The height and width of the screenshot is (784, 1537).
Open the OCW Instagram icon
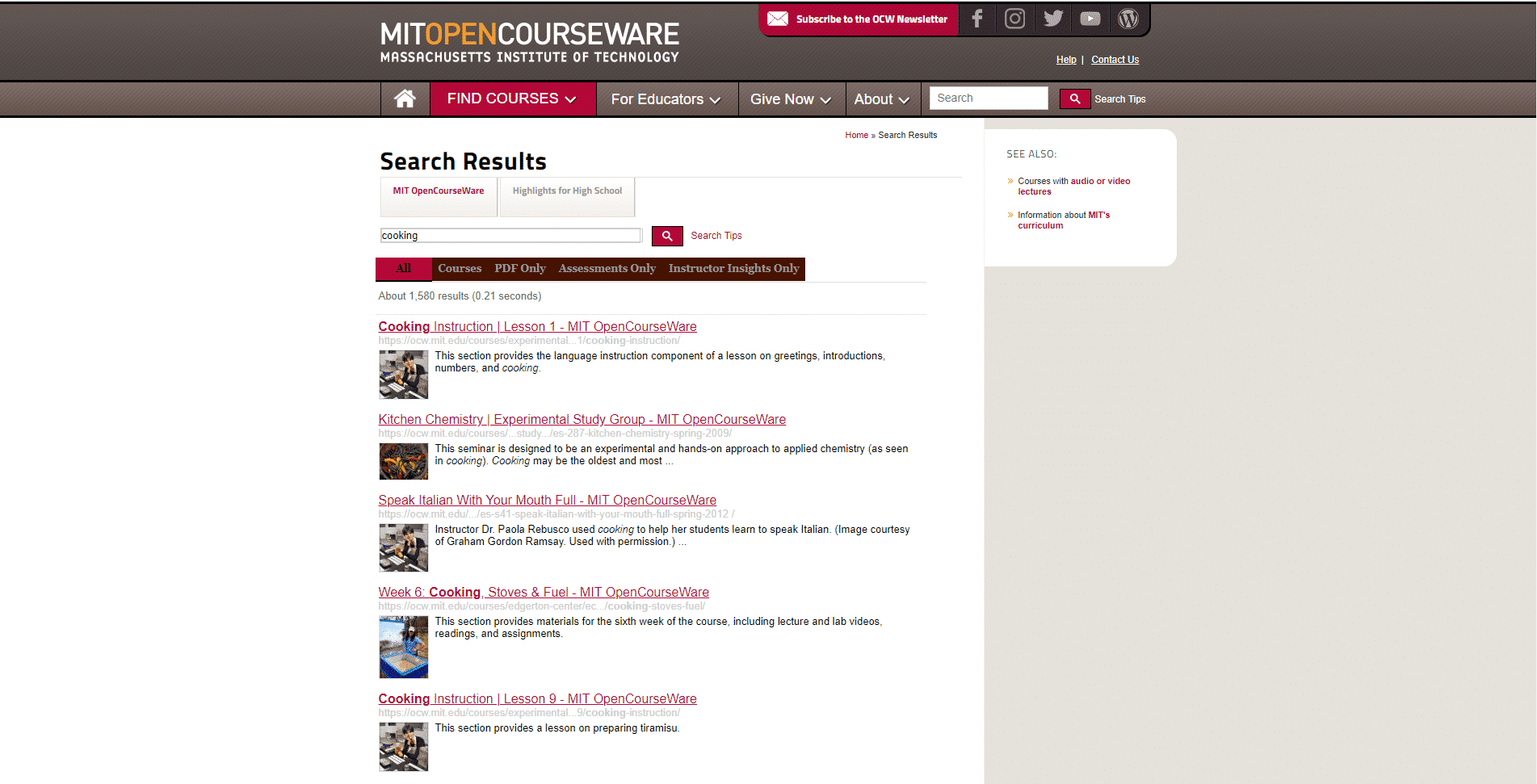pyautogui.click(x=1015, y=19)
